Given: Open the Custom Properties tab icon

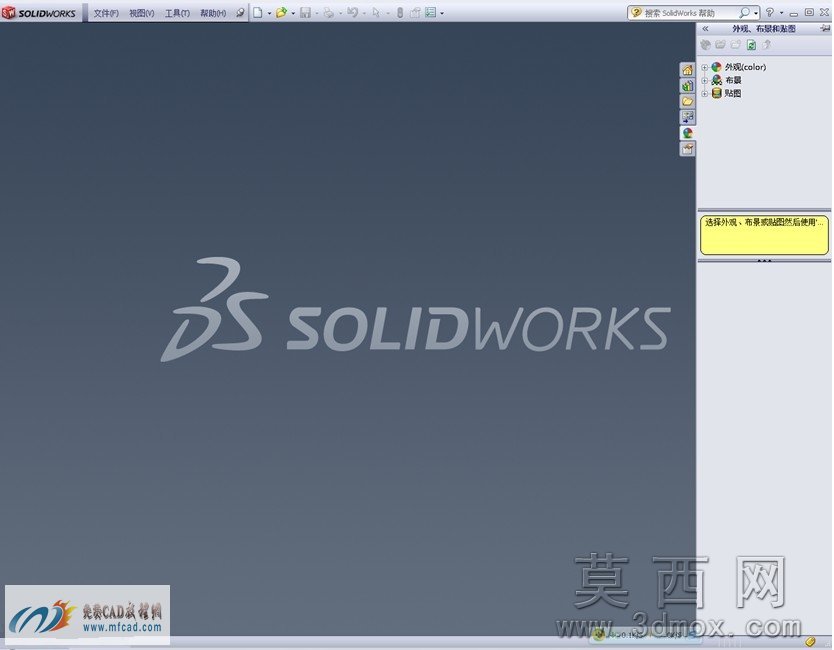Looking at the screenshot, I should pyautogui.click(x=688, y=149).
